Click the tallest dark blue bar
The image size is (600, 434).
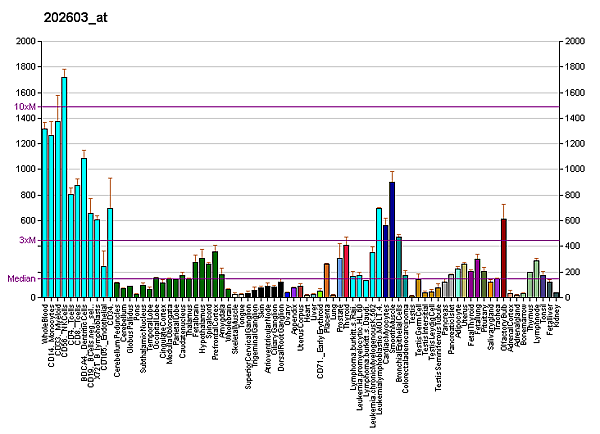(x=392, y=240)
